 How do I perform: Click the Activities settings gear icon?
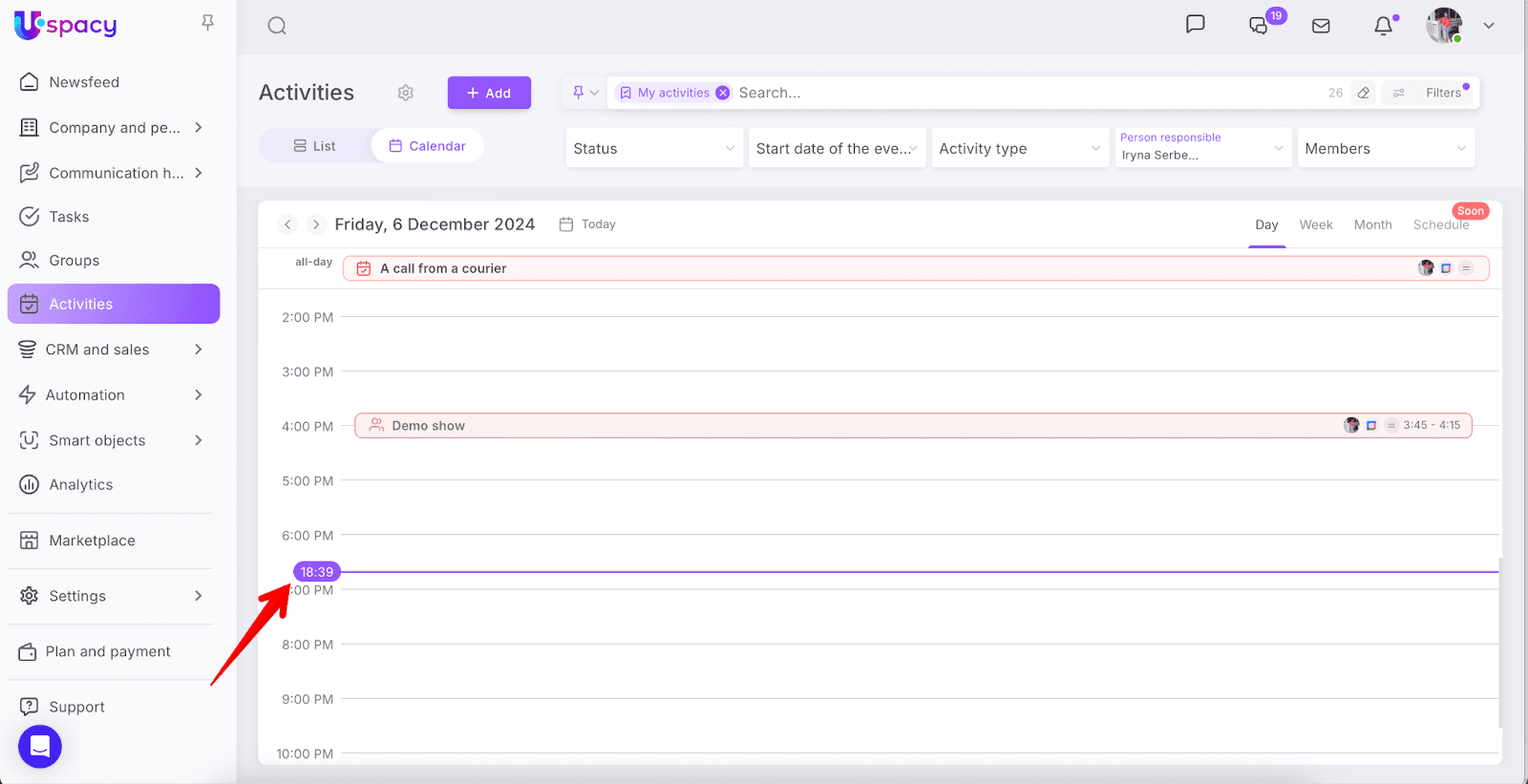[x=406, y=93]
